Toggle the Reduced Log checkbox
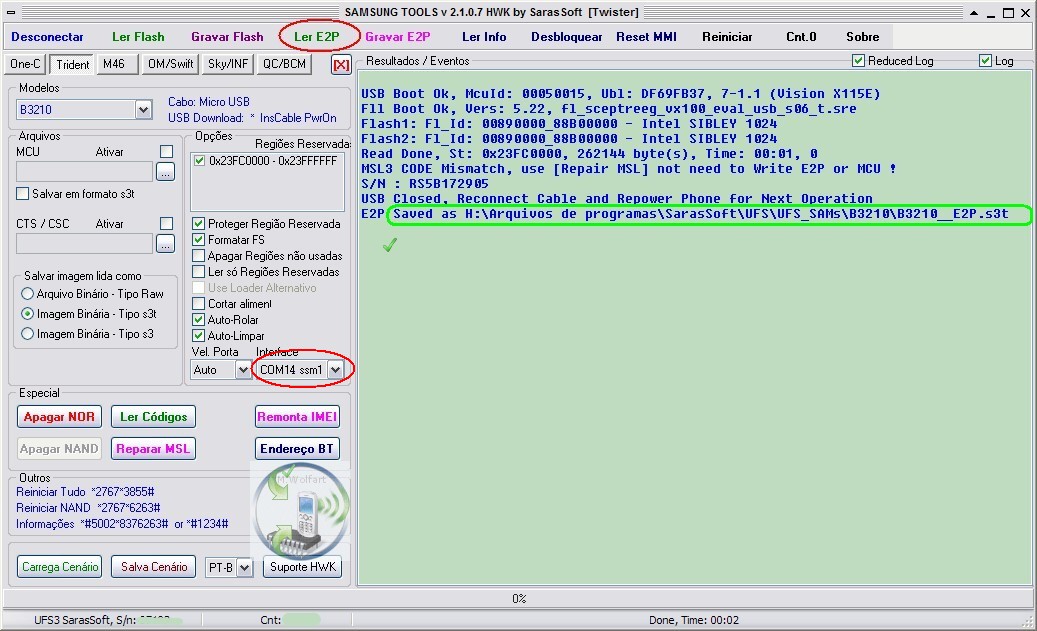 [x=858, y=61]
